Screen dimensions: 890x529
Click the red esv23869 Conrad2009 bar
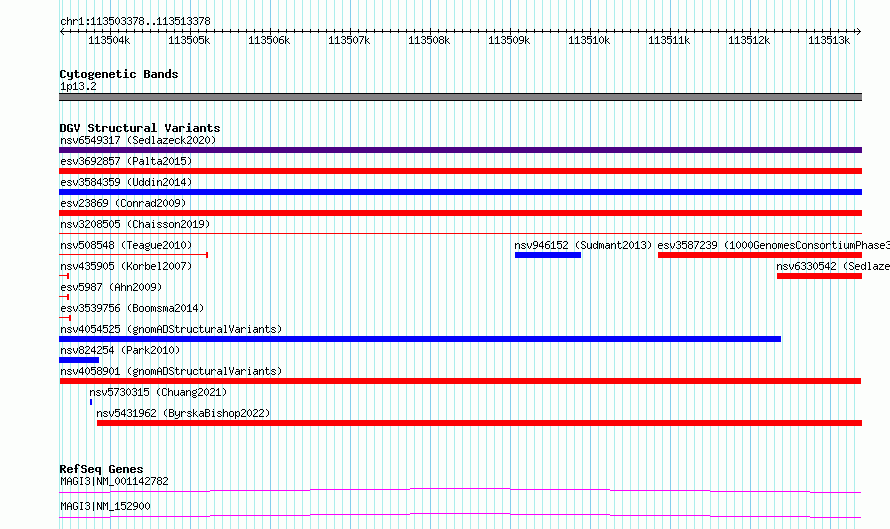pos(460,213)
